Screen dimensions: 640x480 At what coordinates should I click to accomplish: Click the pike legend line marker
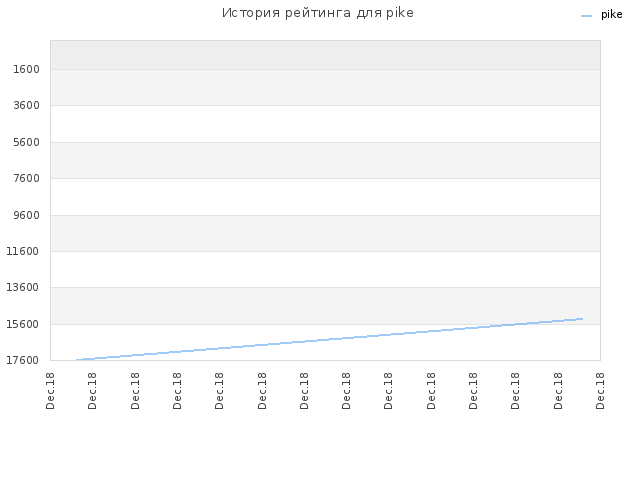point(586,16)
